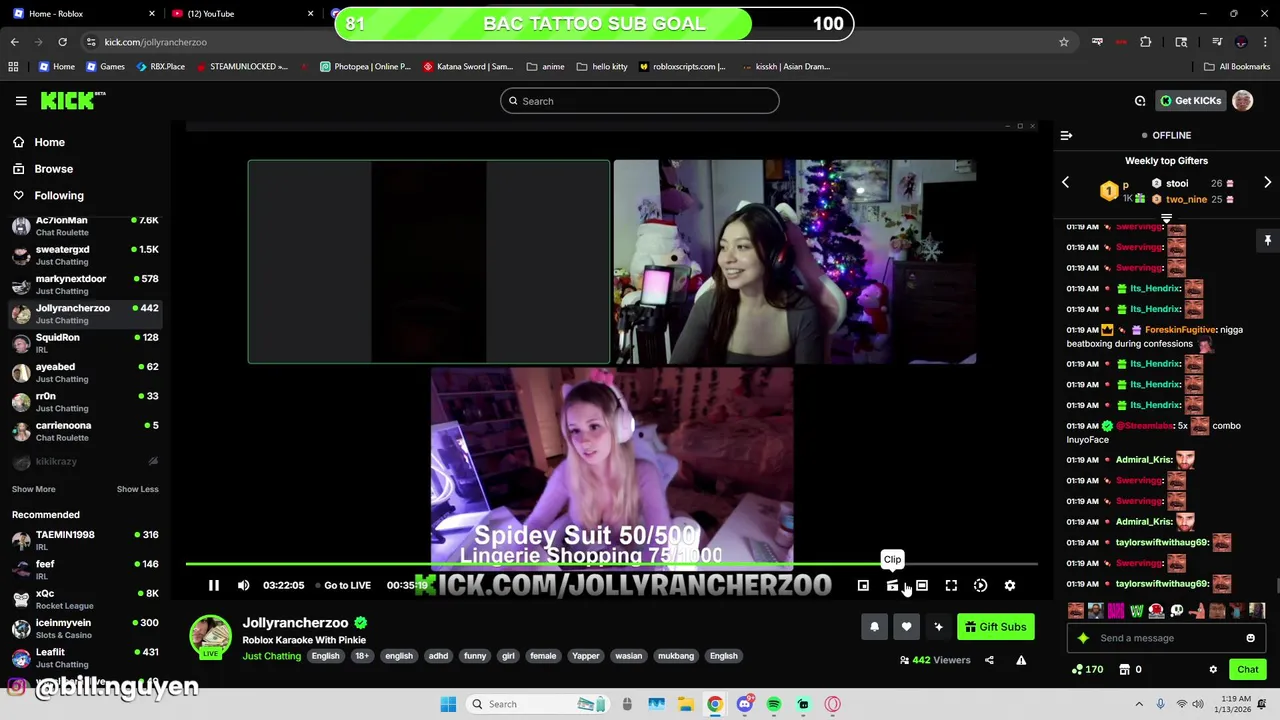Image resolution: width=1280 pixels, height=720 pixels.
Task: Open Windows Start menu
Action: (x=448, y=704)
